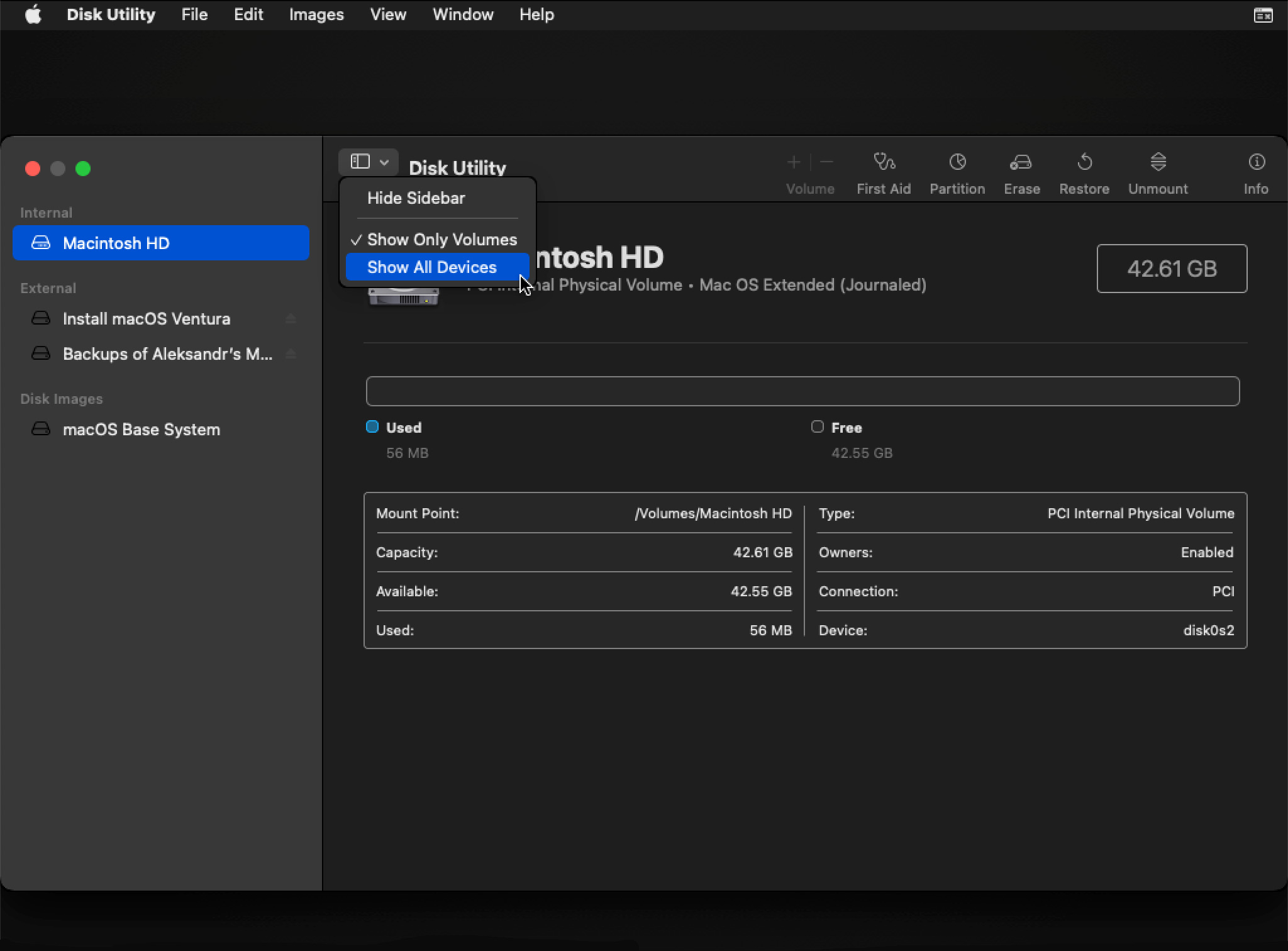Image resolution: width=1288 pixels, height=951 pixels.
Task: Click the PCI Internal Physical Volume type value
Action: [1141, 513]
